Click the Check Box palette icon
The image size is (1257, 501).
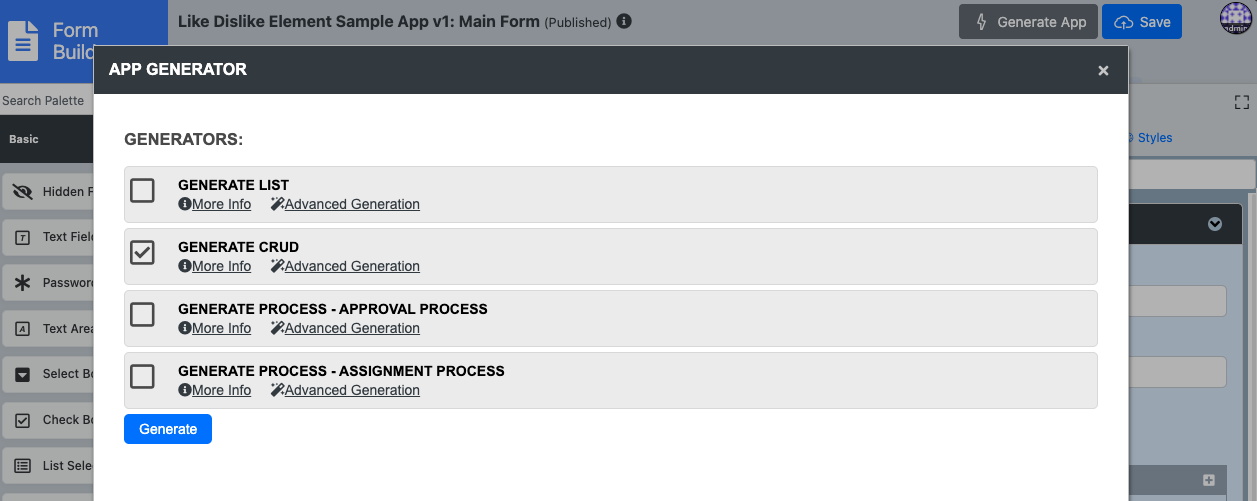click(x=22, y=420)
